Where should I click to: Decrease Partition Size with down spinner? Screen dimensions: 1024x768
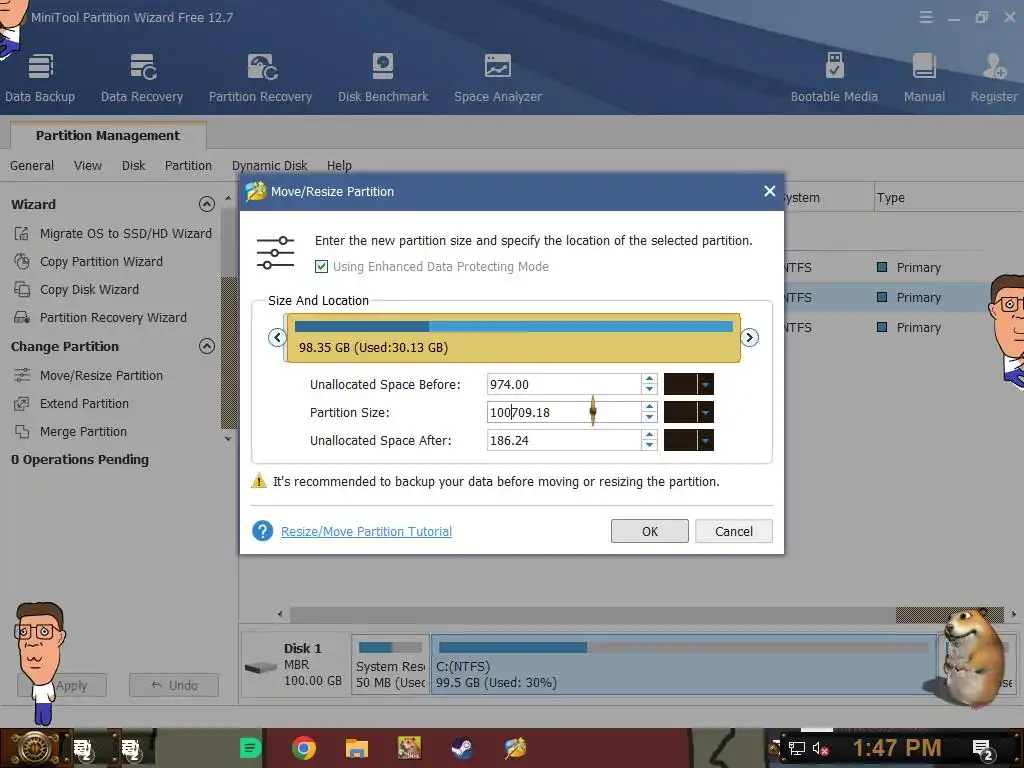[649, 417]
